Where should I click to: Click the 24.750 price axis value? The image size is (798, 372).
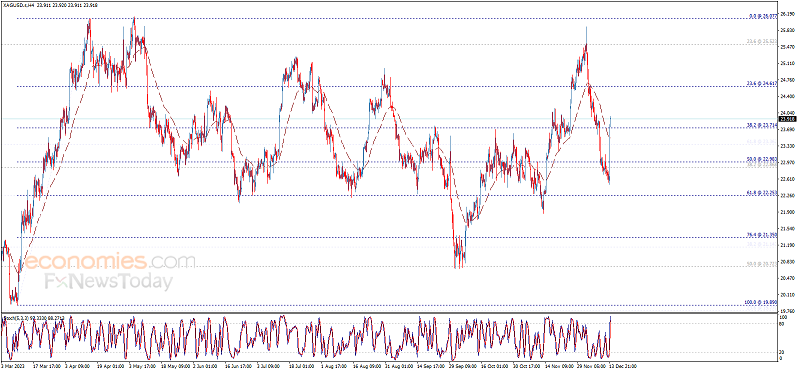pos(787,80)
